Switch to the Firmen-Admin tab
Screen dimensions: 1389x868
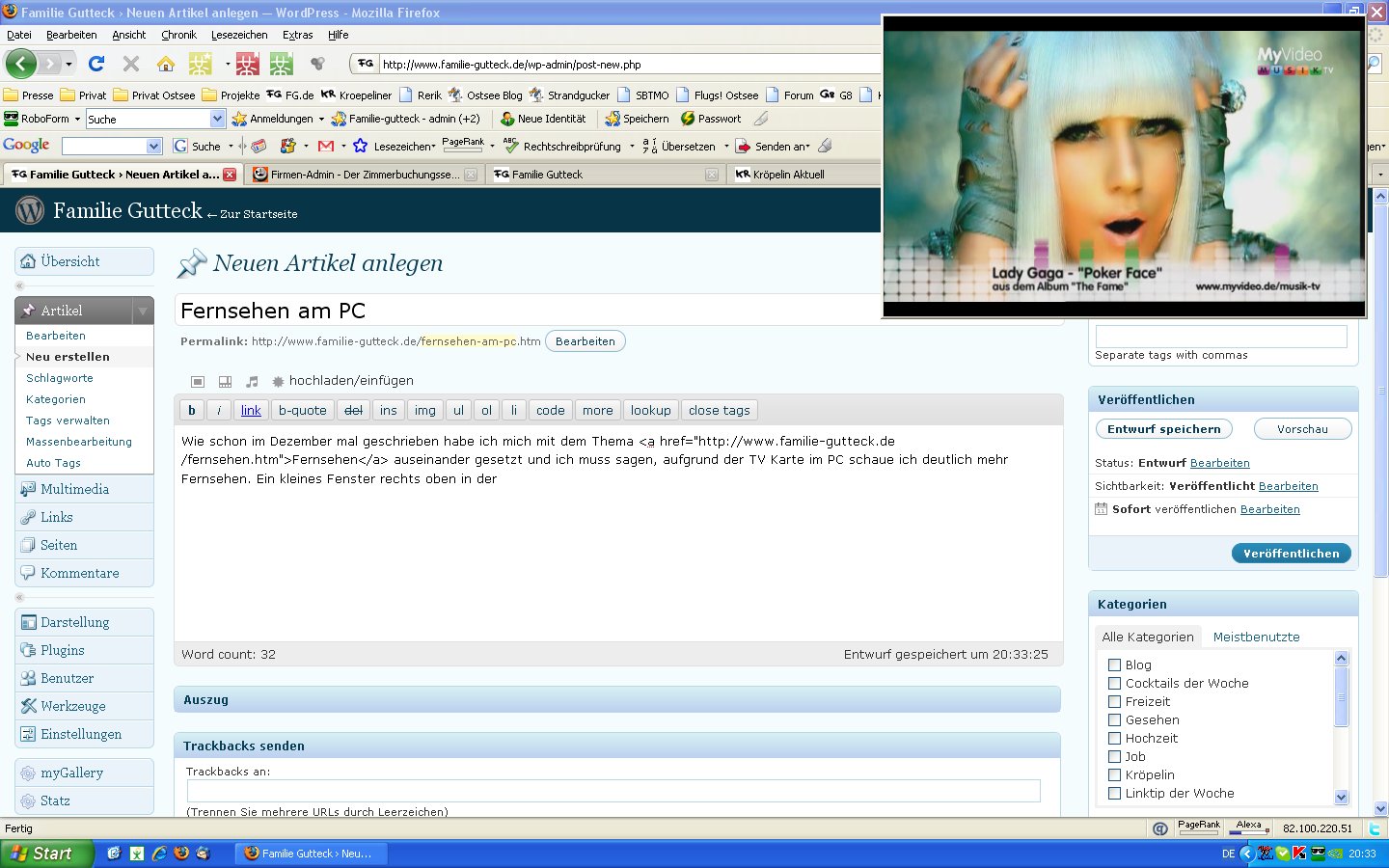tap(364, 175)
